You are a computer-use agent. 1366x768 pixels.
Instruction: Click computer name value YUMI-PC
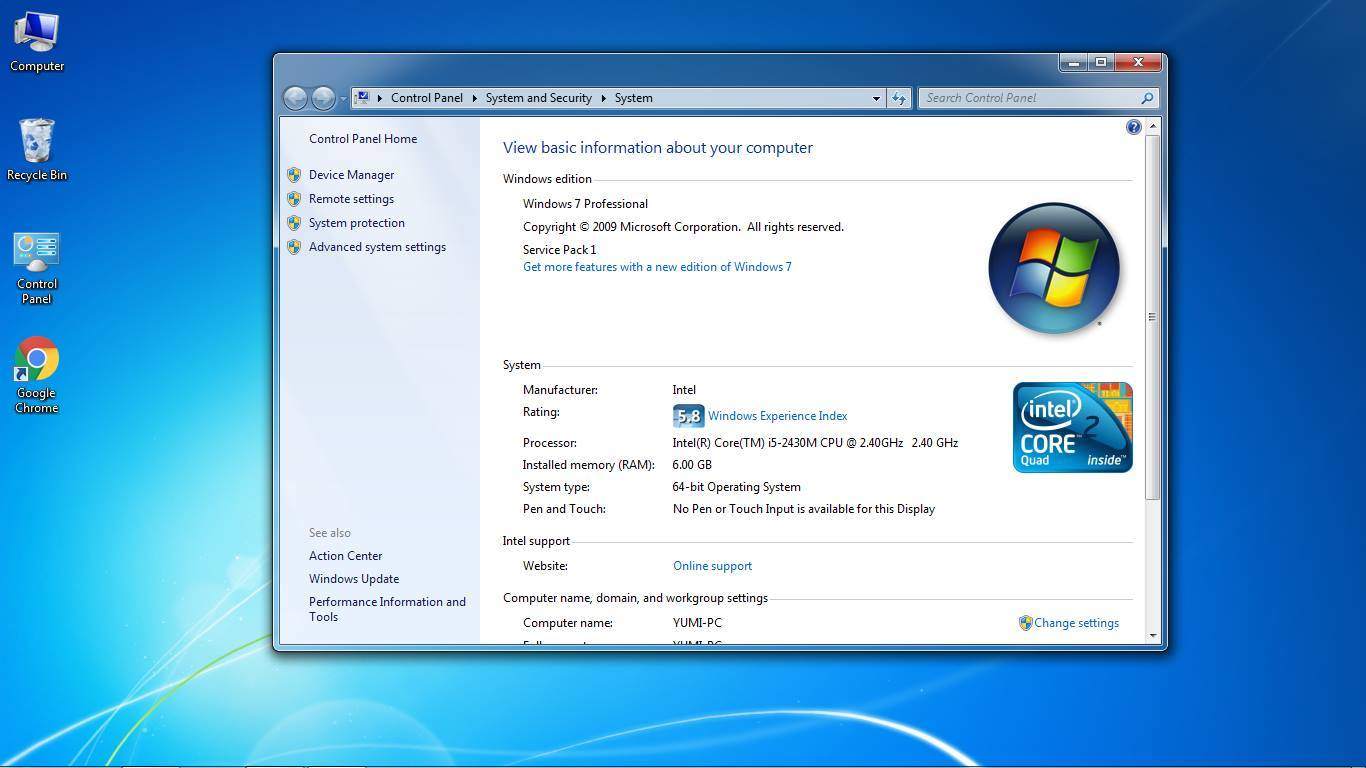(x=697, y=623)
